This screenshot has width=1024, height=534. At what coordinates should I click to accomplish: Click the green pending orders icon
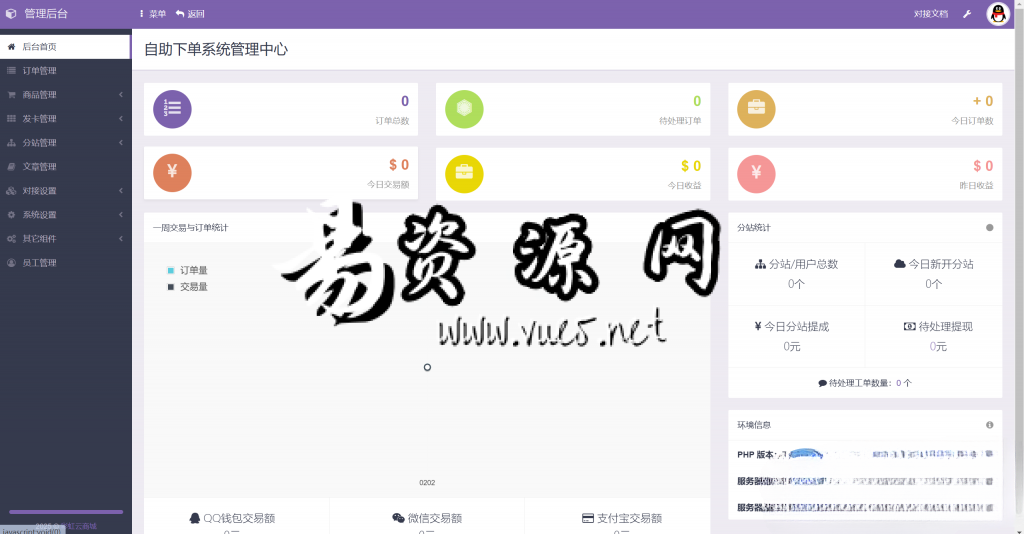(x=464, y=109)
